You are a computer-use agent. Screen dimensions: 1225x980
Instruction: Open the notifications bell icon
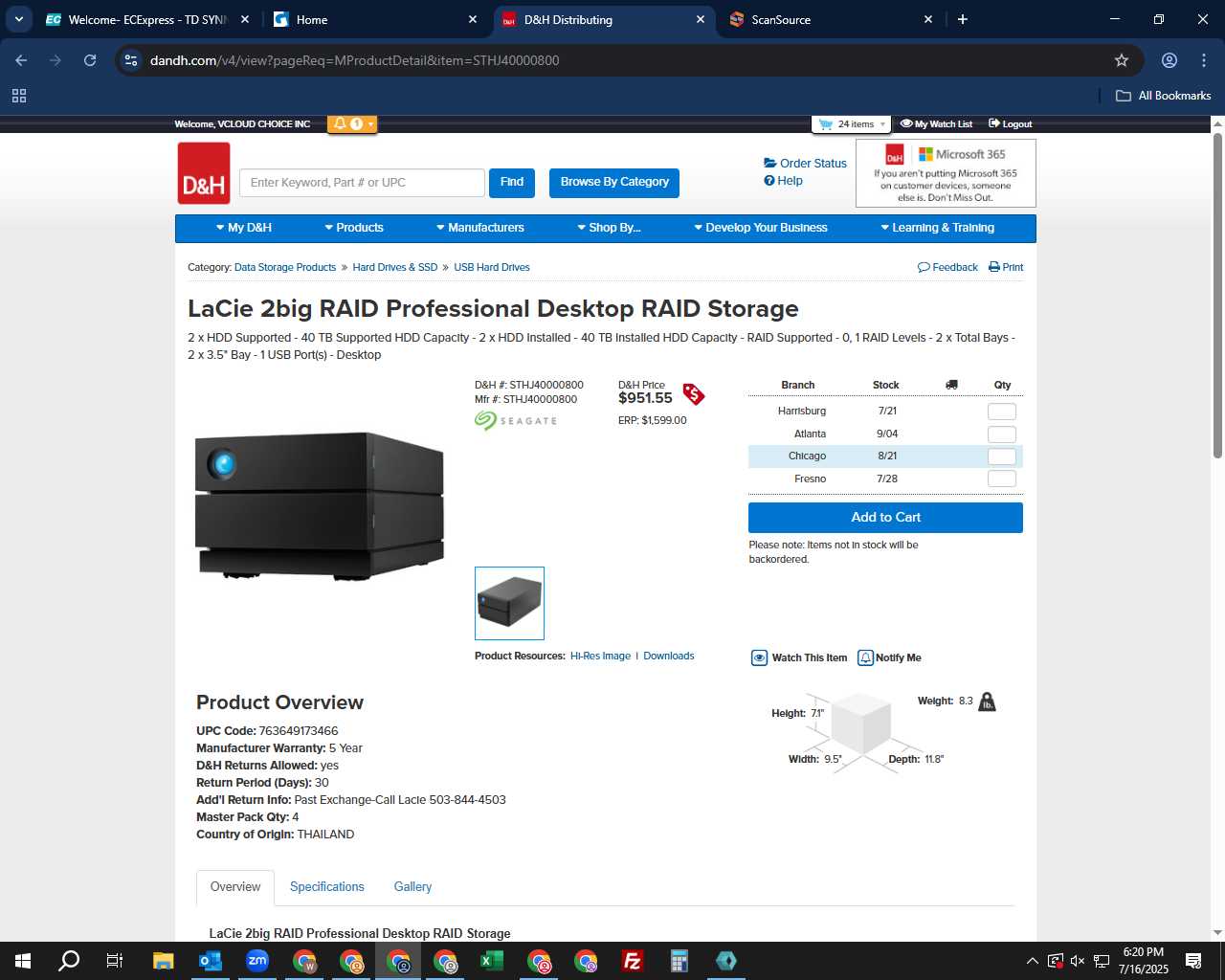(x=340, y=123)
